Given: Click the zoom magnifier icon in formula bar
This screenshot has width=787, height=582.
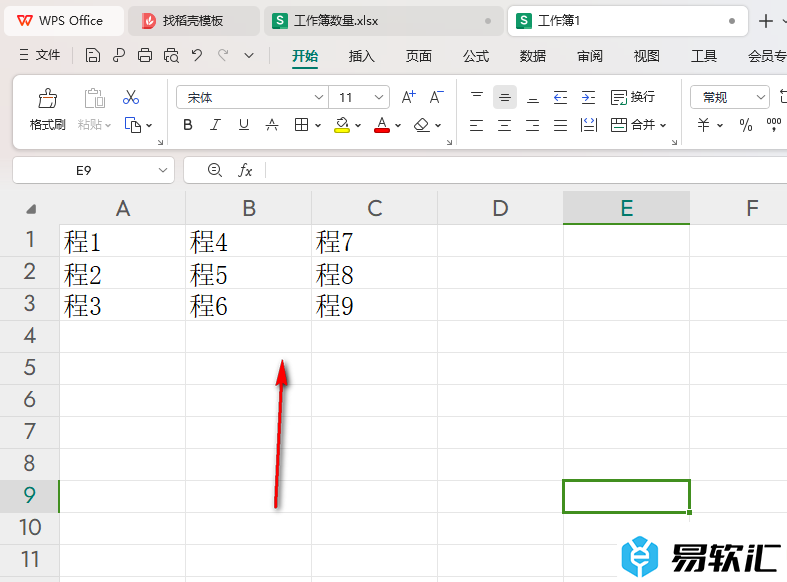Looking at the screenshot, I should tap(215, 170).
